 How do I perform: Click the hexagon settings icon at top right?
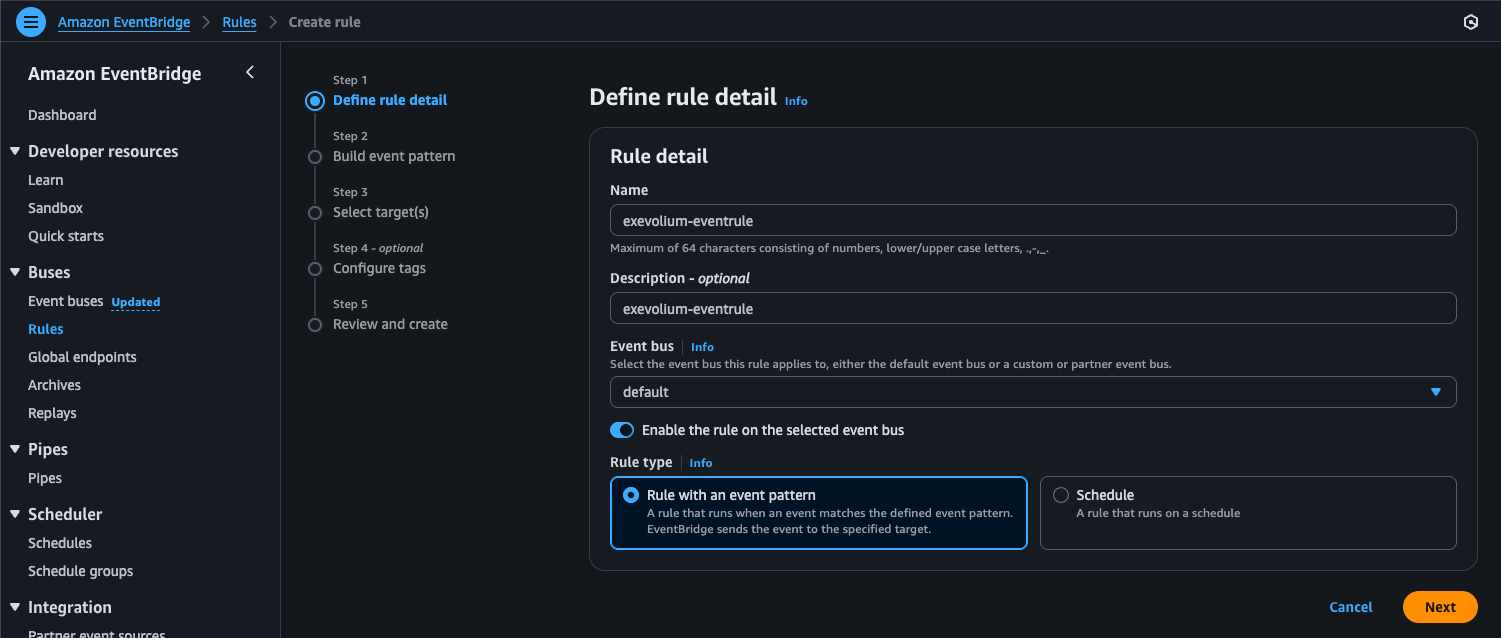1470,22
